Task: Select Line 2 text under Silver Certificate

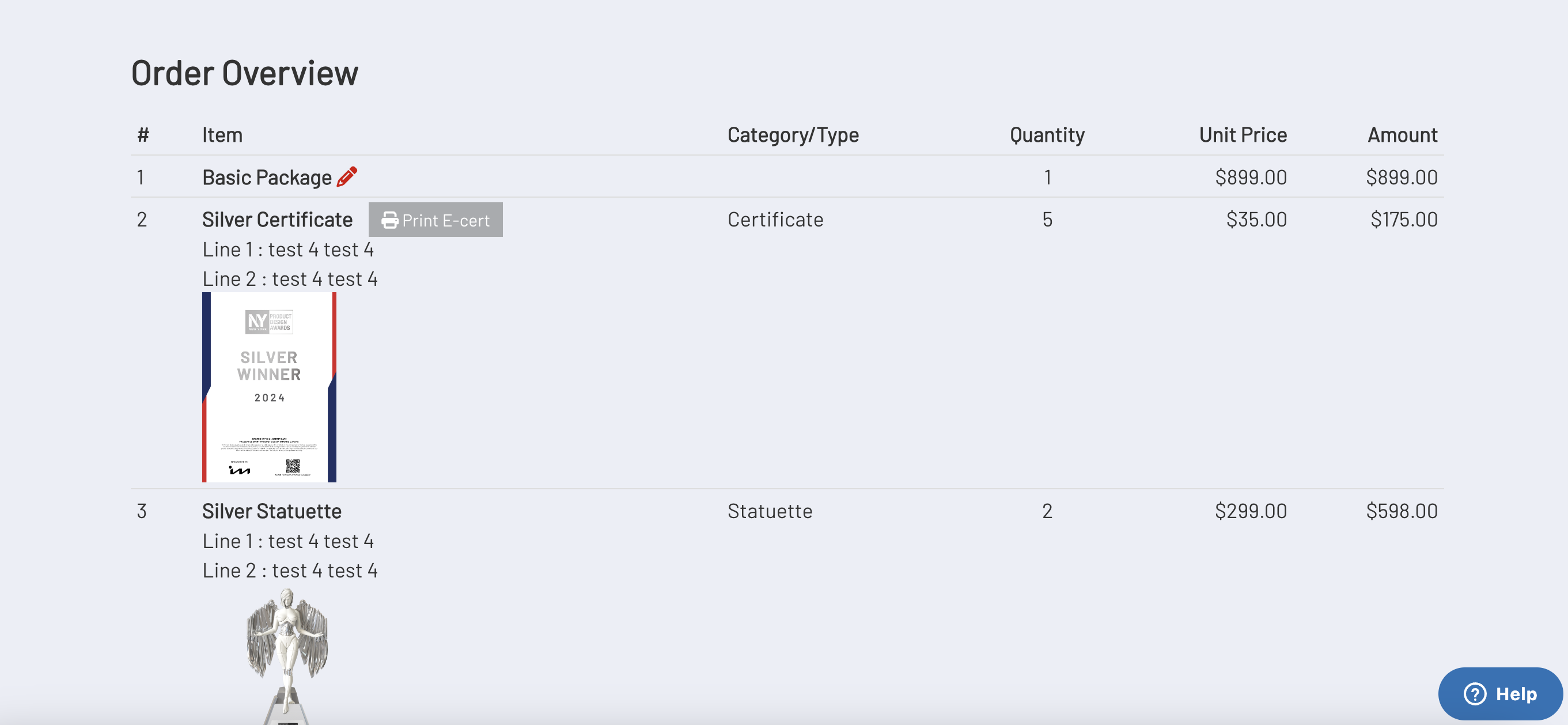Action: tap(290, 279)
